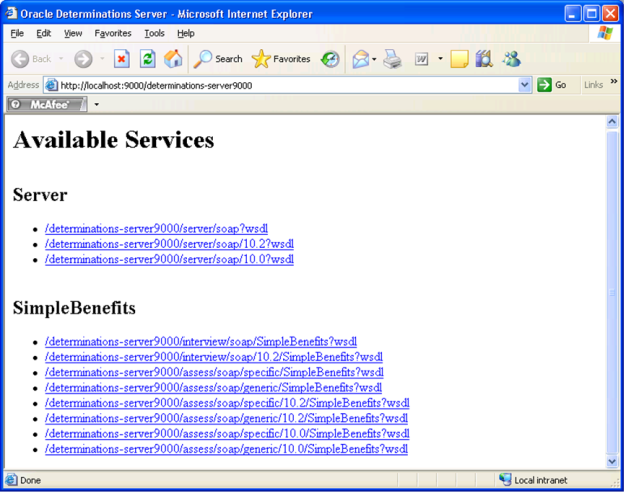Click the Internet Explorer title bar icon
The image size is (626, 493).
coord(11,13)
